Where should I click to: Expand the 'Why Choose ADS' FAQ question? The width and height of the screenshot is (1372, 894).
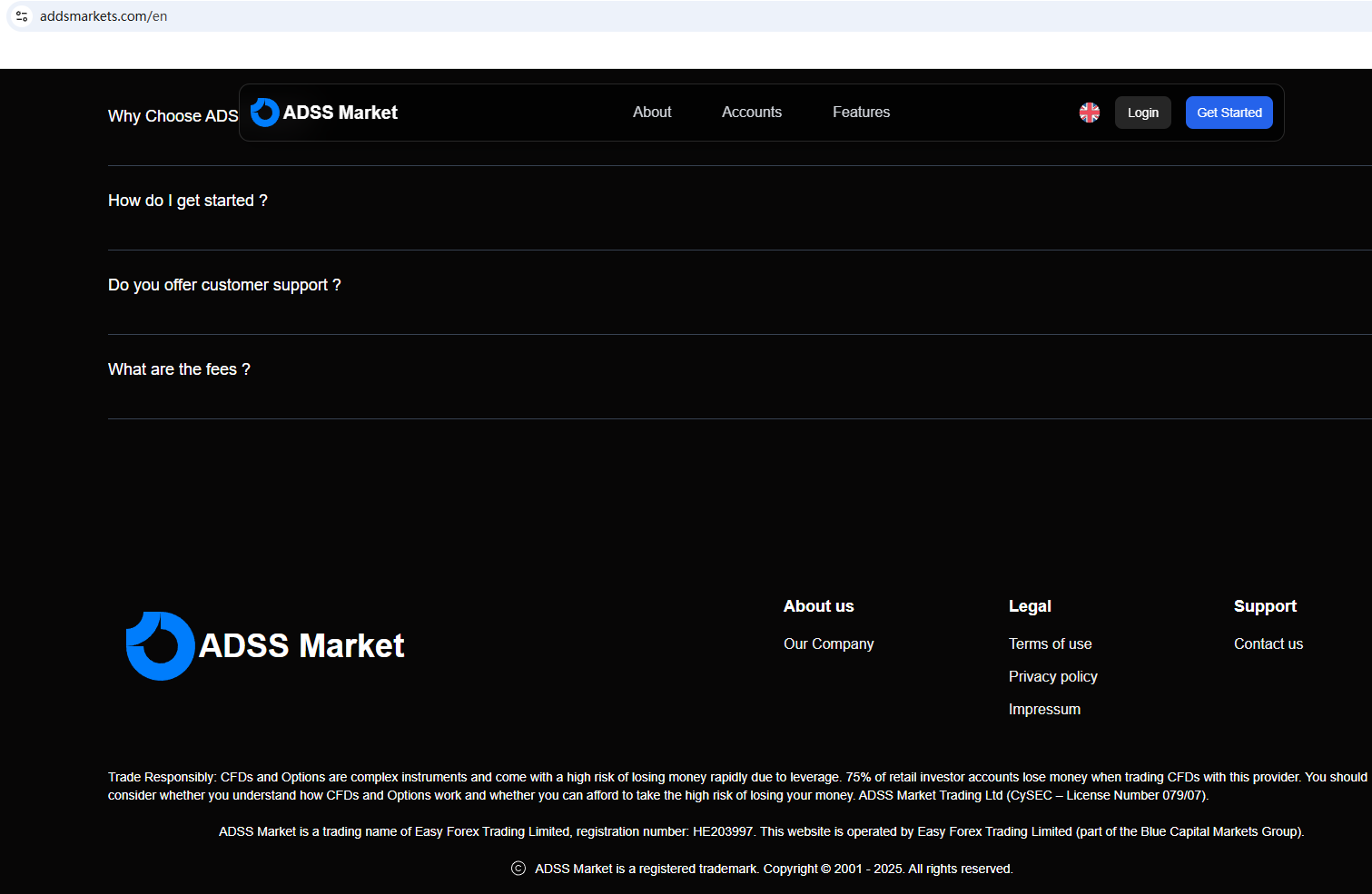pyautogui.click(x=173, y=116)
